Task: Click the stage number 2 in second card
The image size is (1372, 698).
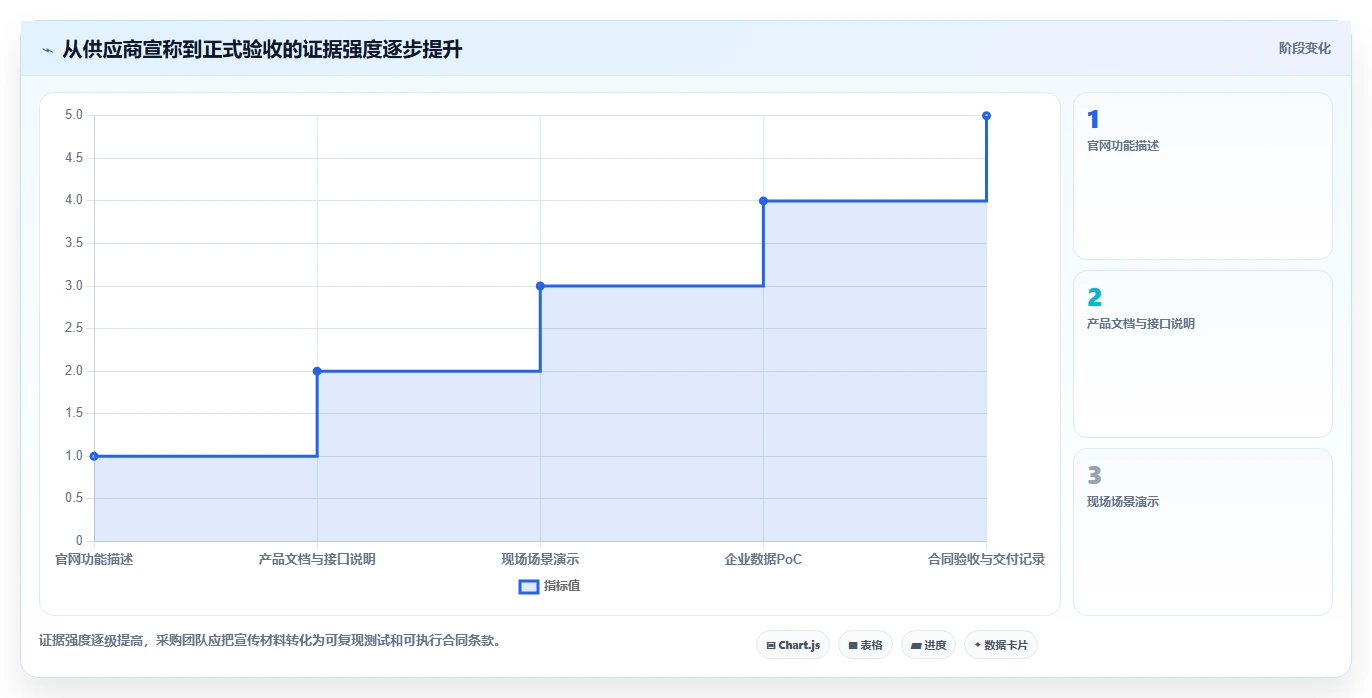Action: click(1094, 298)
